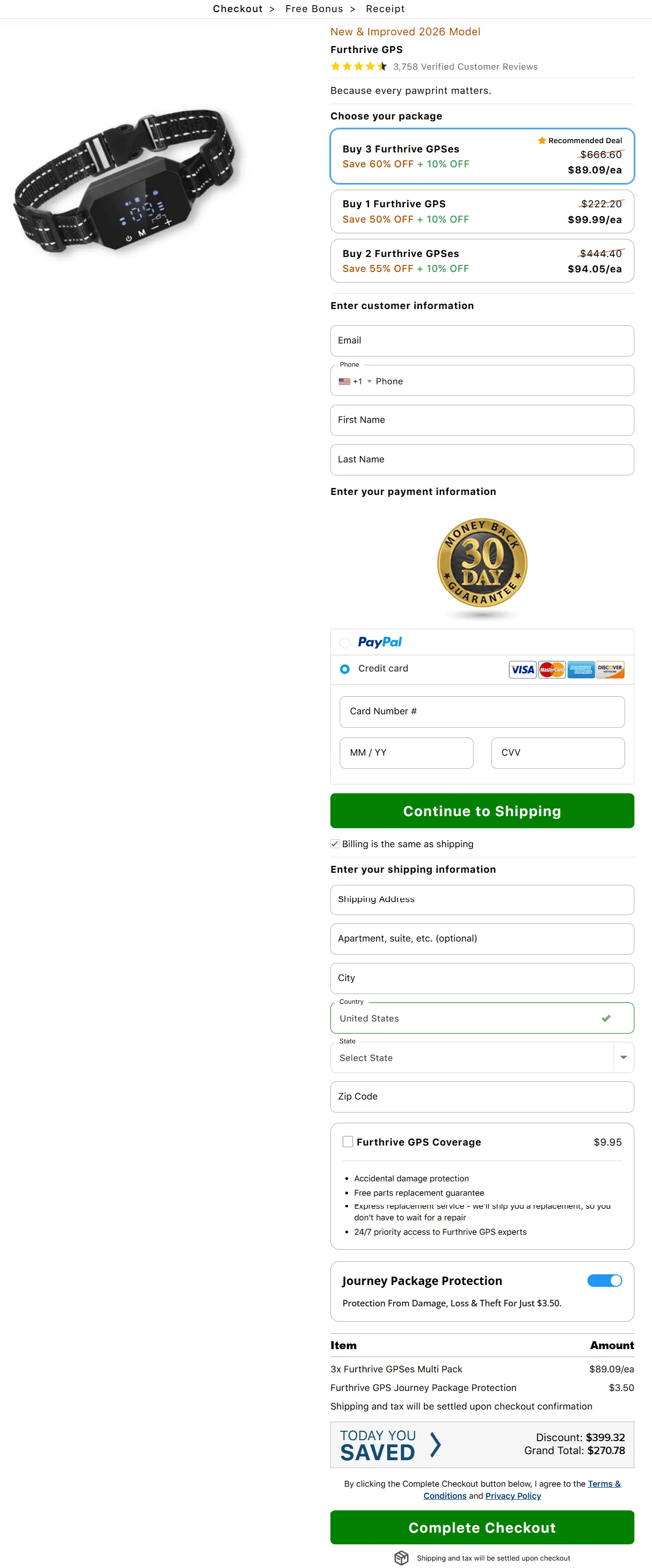Click the Continue to Shipping button

coord(481,810)
